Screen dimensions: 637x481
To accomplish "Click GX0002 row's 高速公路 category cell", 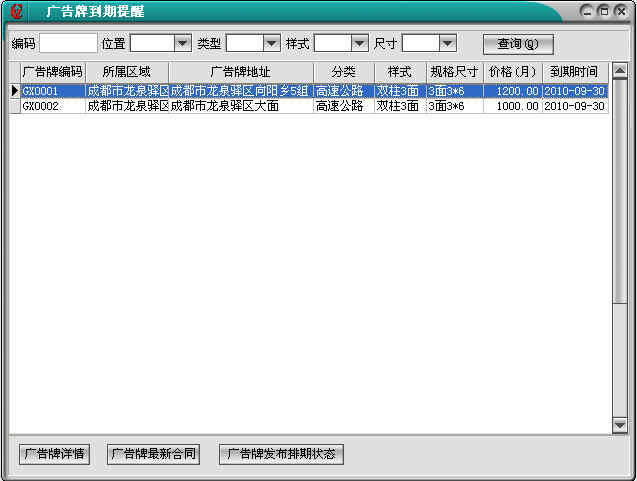I will (x=344, y=106).
